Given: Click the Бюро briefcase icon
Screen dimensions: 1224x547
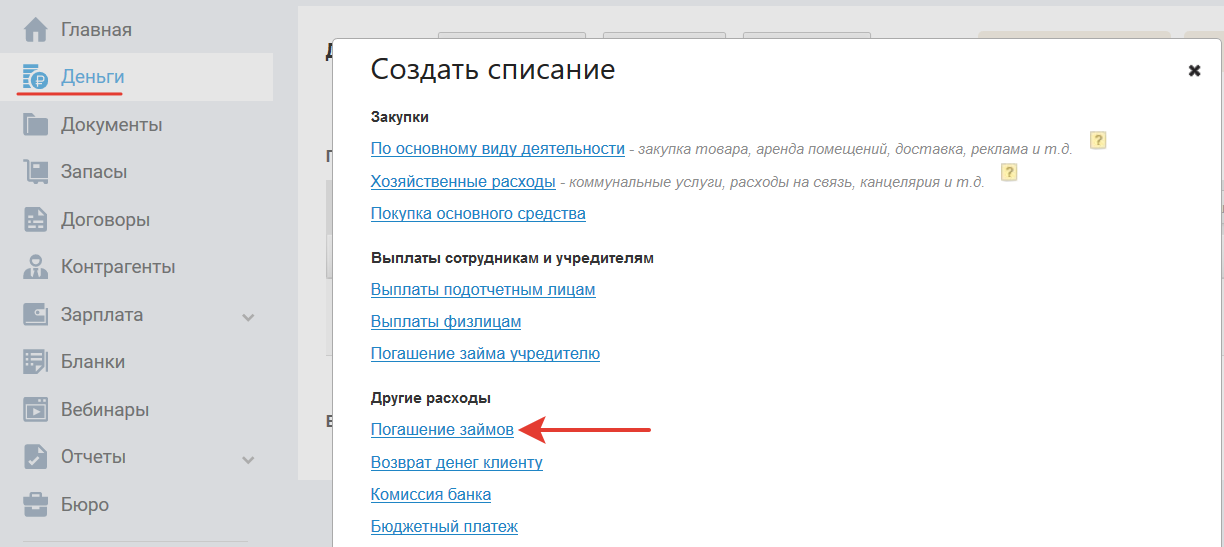Looking at the screenshot, I should [35, 504].
